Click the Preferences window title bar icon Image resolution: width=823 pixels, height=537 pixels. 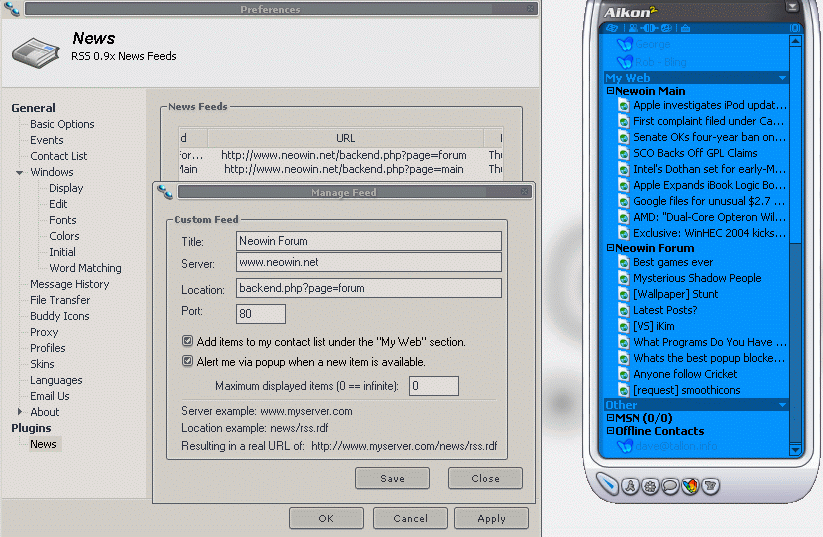coord(12,9)
